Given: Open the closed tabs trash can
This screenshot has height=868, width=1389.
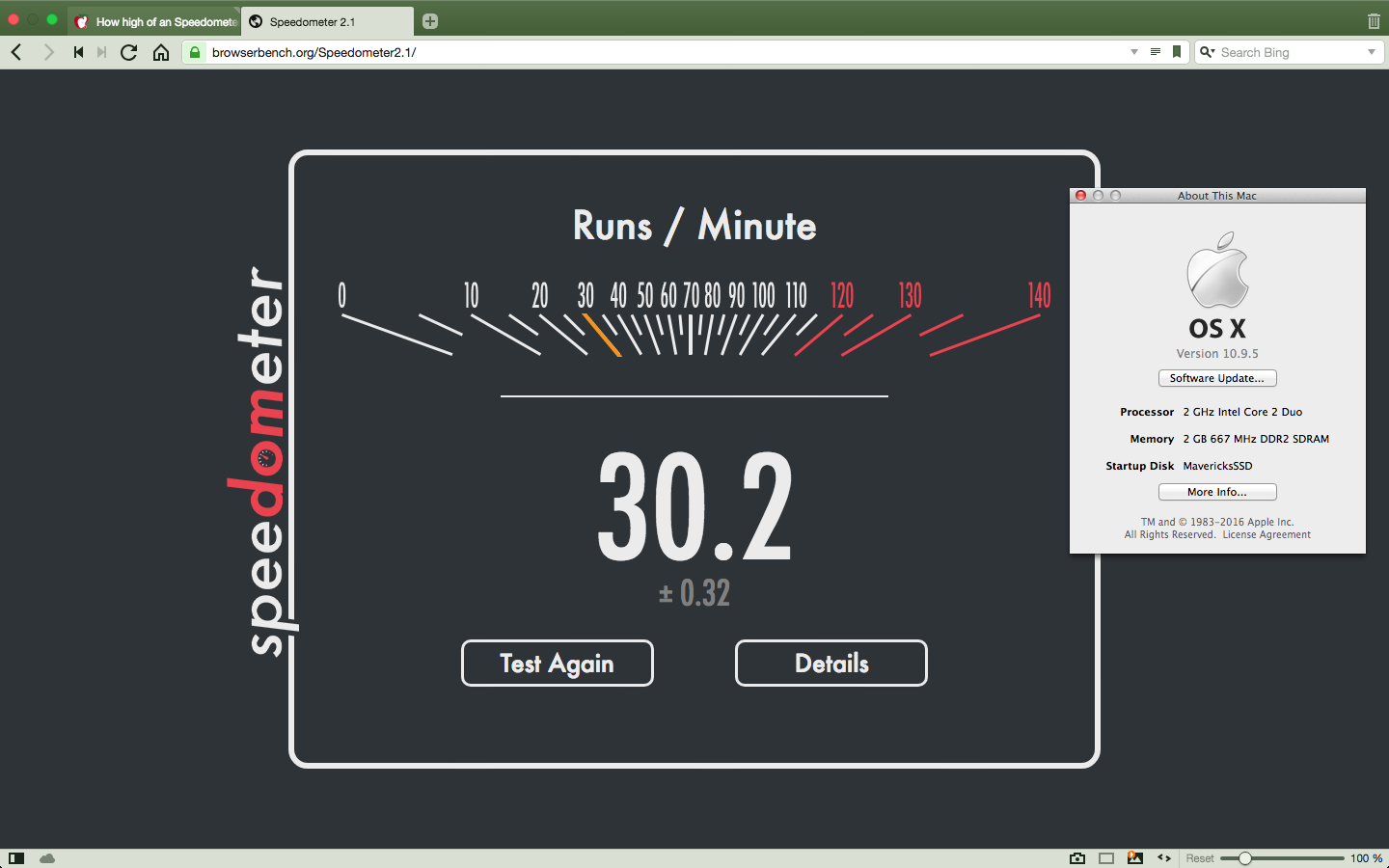Looking at the screenshot, I should click(1374, 21).
